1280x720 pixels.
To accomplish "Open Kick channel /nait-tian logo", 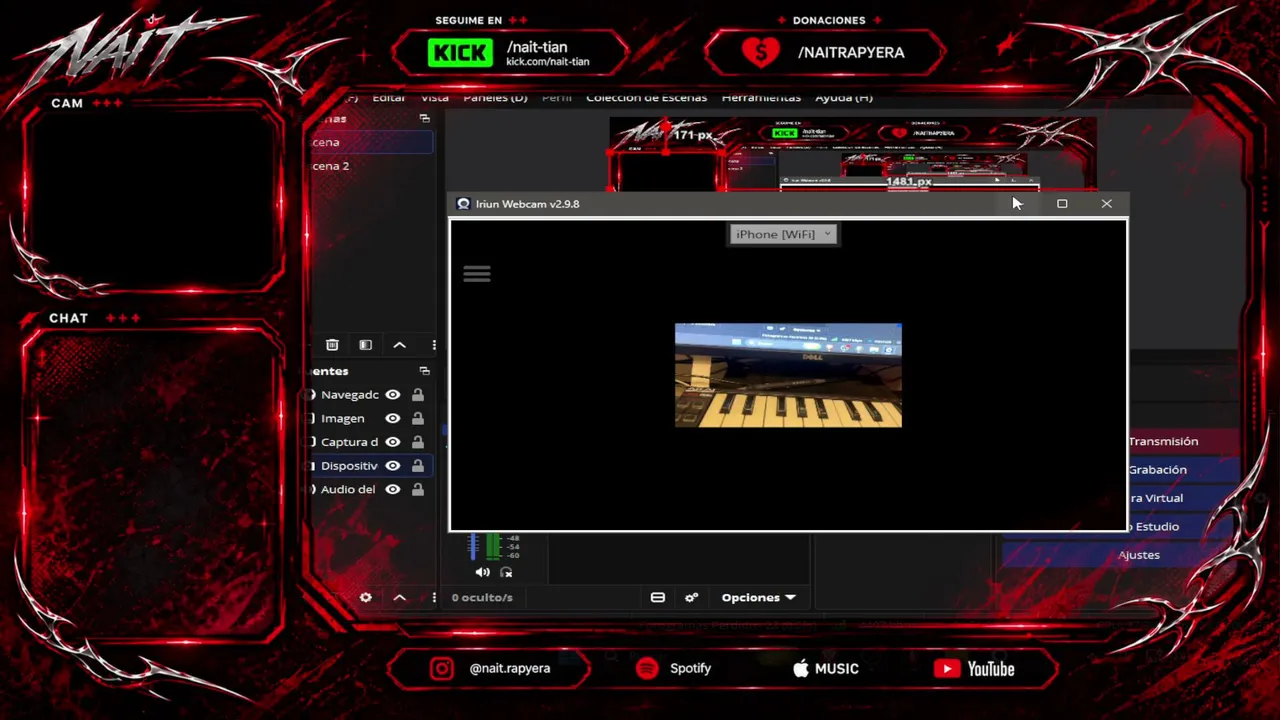I will 460,53.
